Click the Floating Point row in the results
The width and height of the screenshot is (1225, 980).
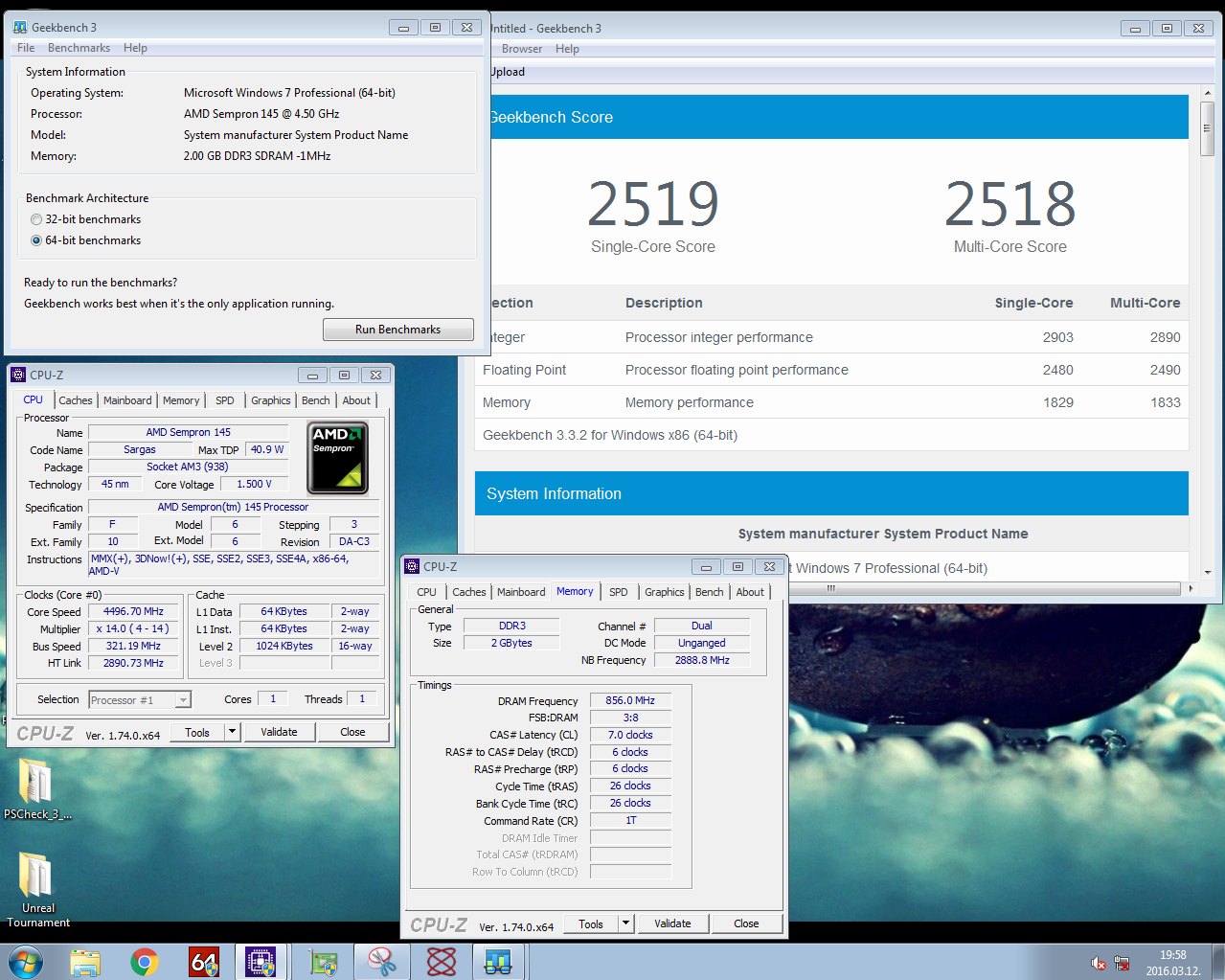(831, 370)
